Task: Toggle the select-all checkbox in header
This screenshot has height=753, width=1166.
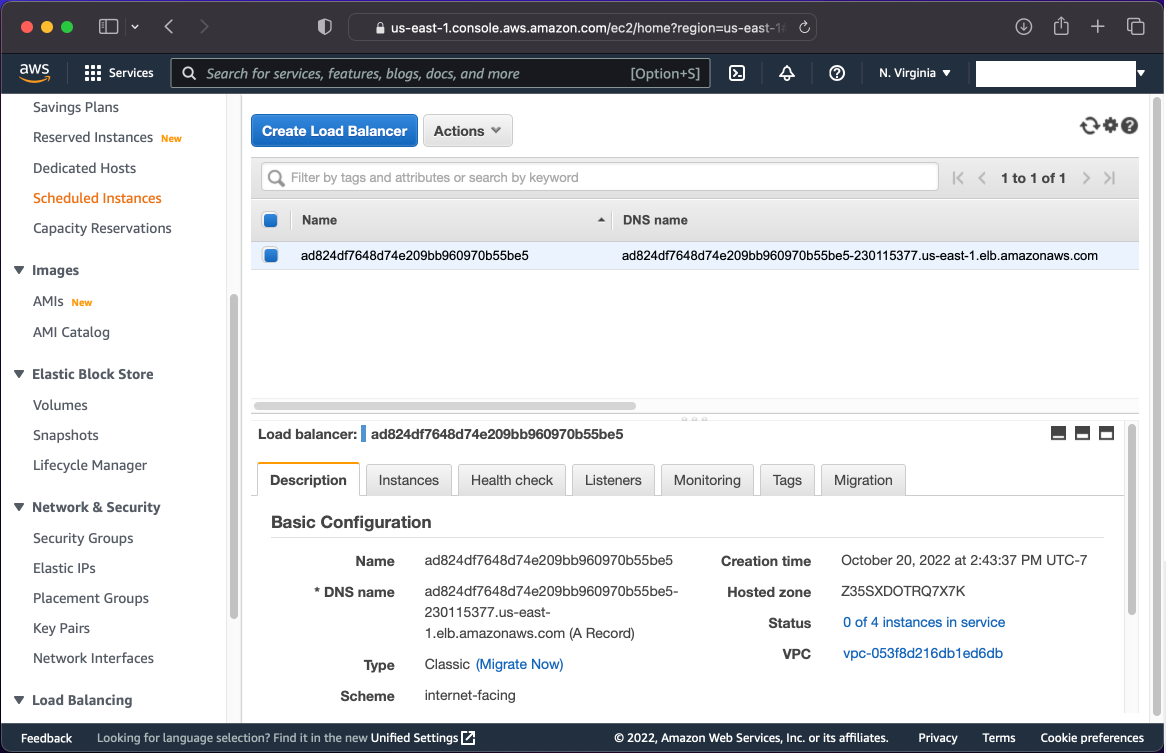Action: pyautogui.click(x=270, y=220)
